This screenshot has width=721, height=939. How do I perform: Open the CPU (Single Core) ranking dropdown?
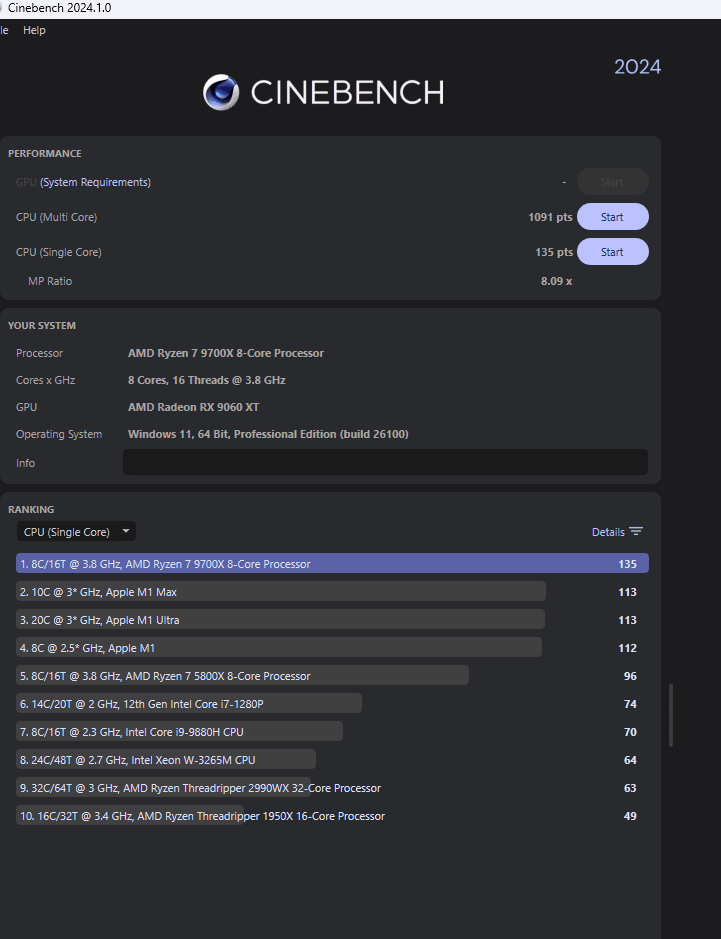(76, 531)
